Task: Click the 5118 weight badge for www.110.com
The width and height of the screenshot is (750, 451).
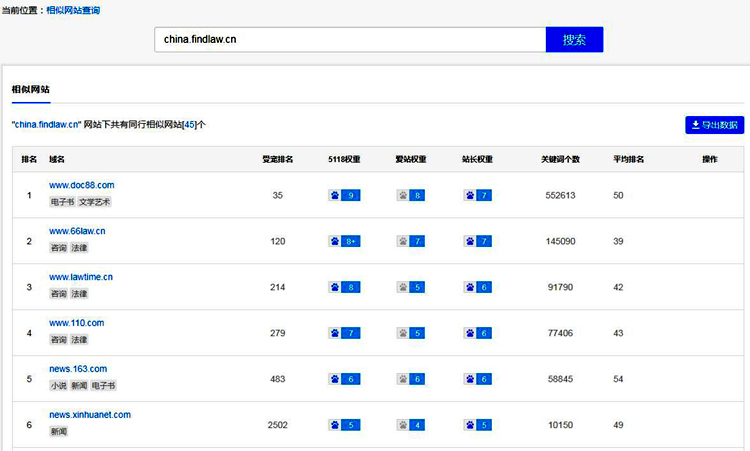Action: (x=344, y=333)
